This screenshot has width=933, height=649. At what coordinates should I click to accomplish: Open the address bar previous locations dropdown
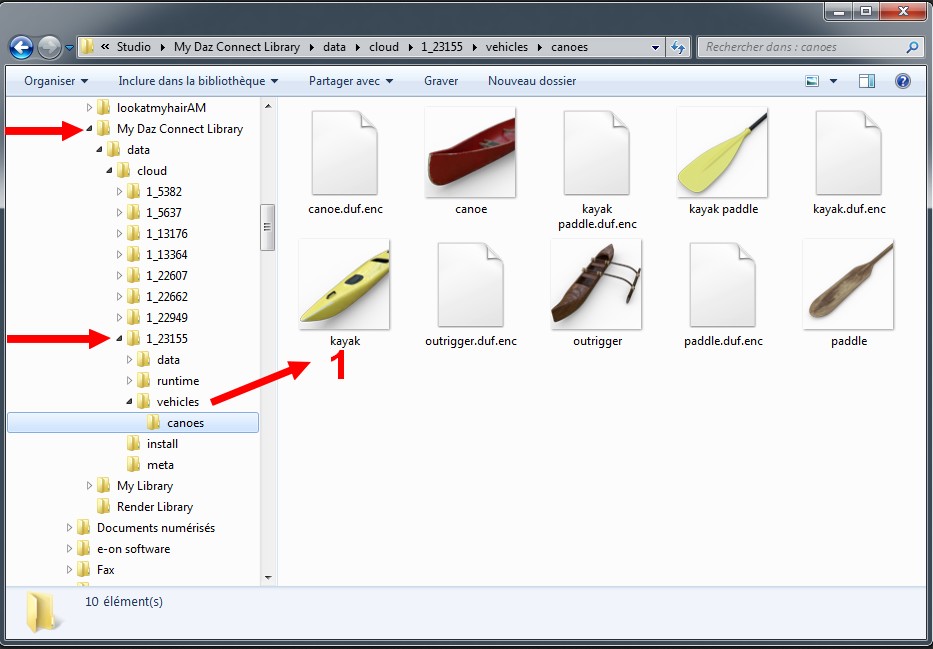pos(655,48)
